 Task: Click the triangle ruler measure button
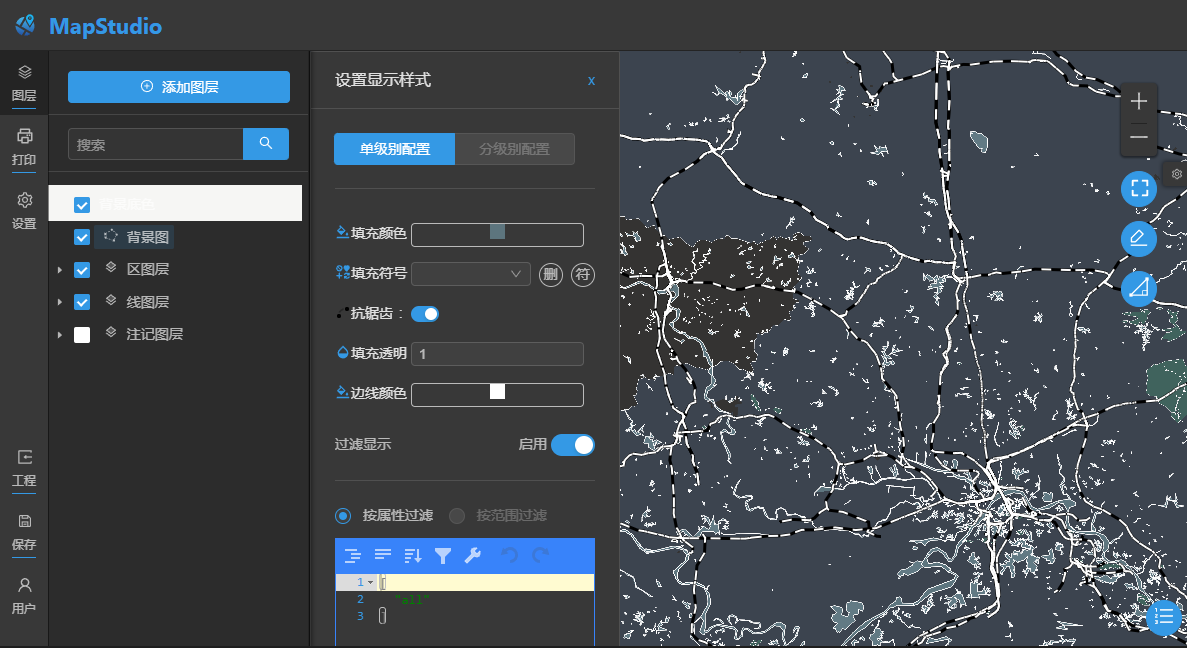point(1139,288)
